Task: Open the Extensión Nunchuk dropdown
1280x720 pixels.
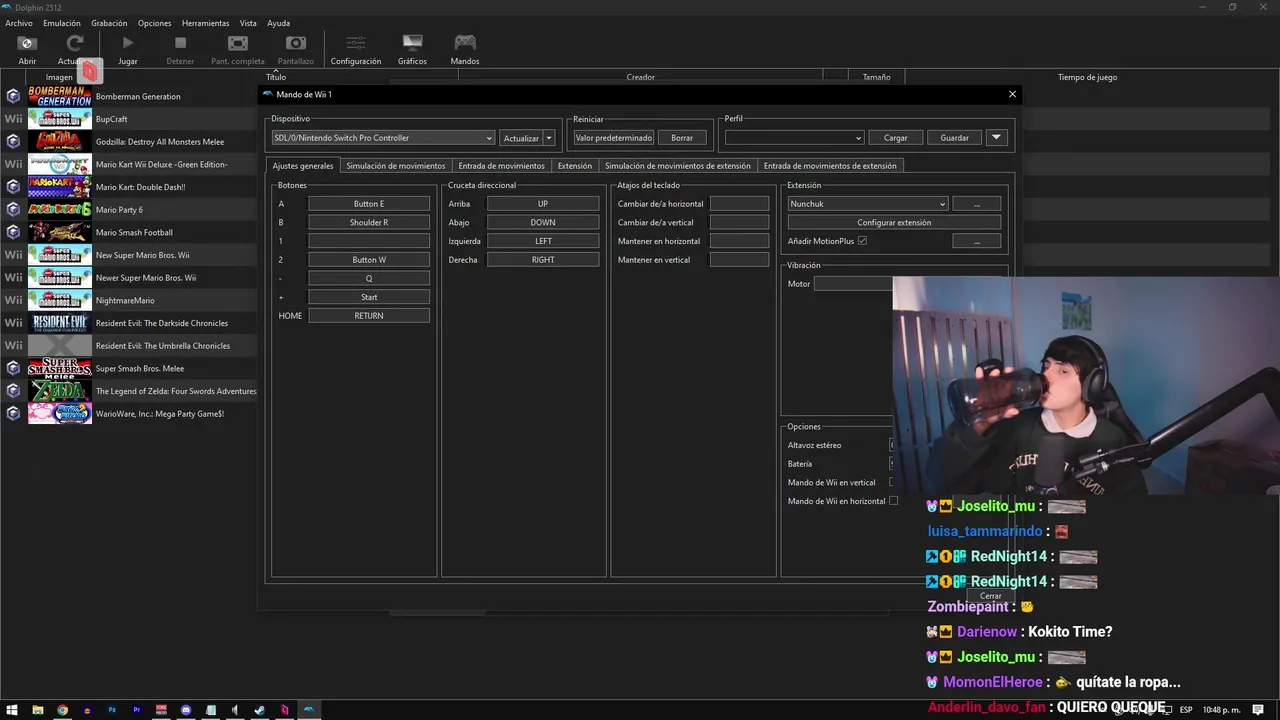Action: pyautogui.click(x=867, y=204)
